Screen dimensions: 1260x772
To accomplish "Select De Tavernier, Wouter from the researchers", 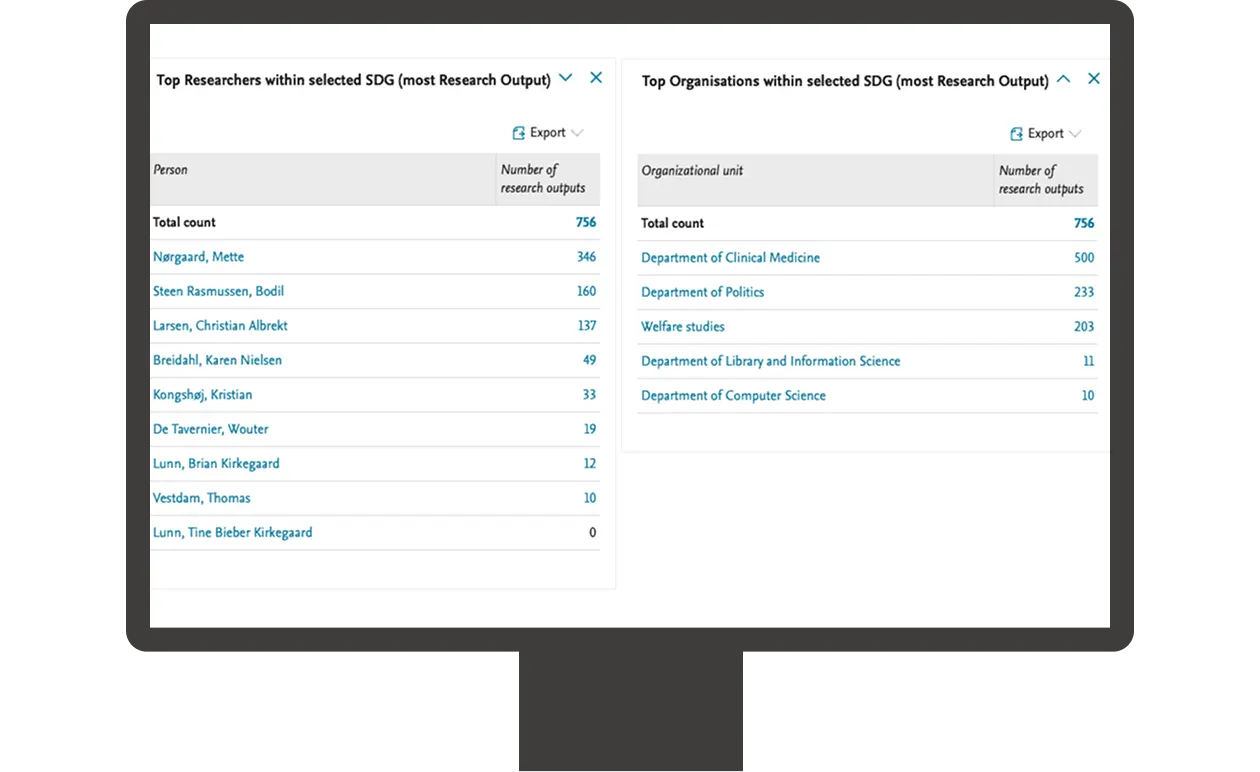I will click(x=210, y=429).
